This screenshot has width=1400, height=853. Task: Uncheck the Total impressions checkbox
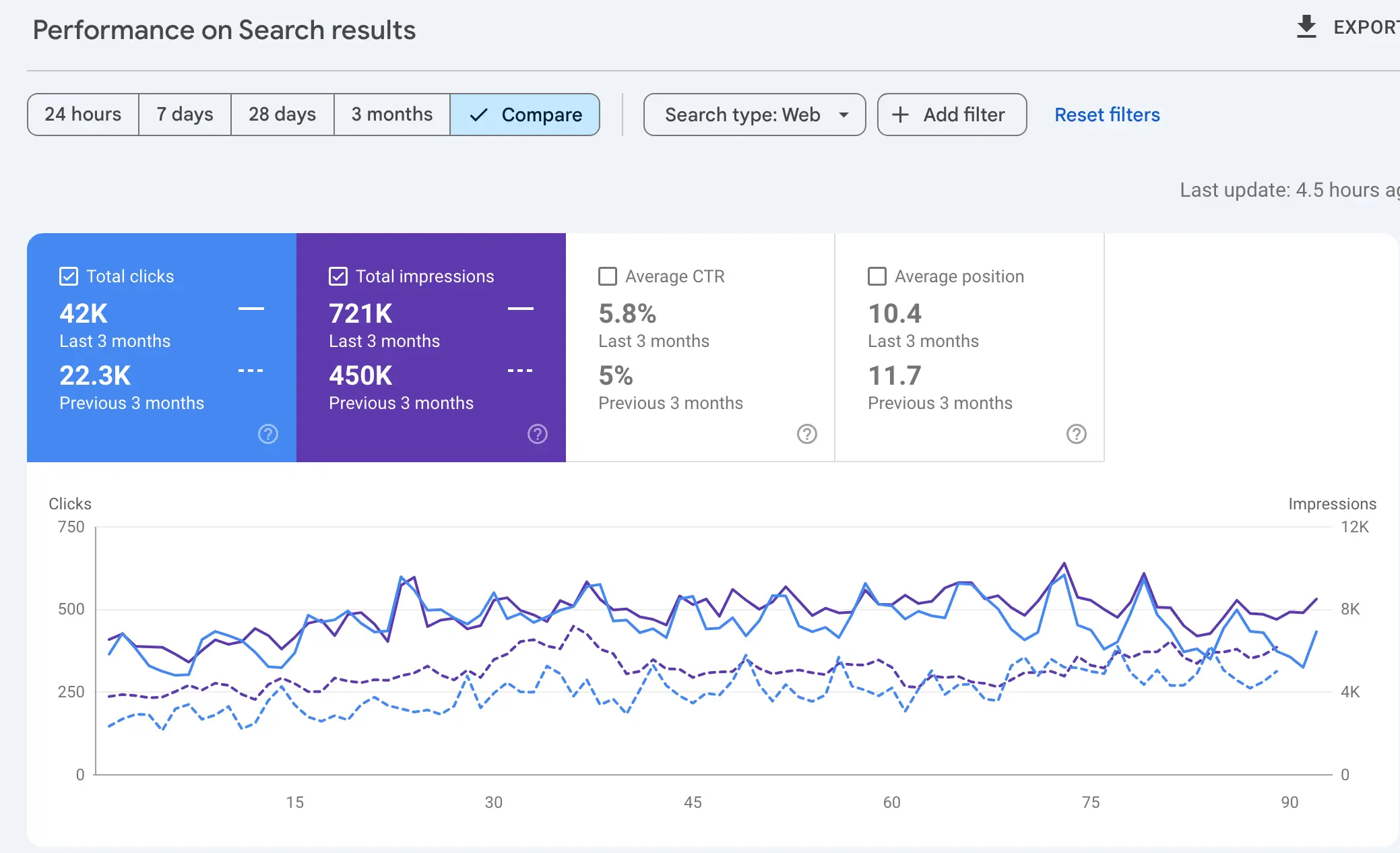338,276
